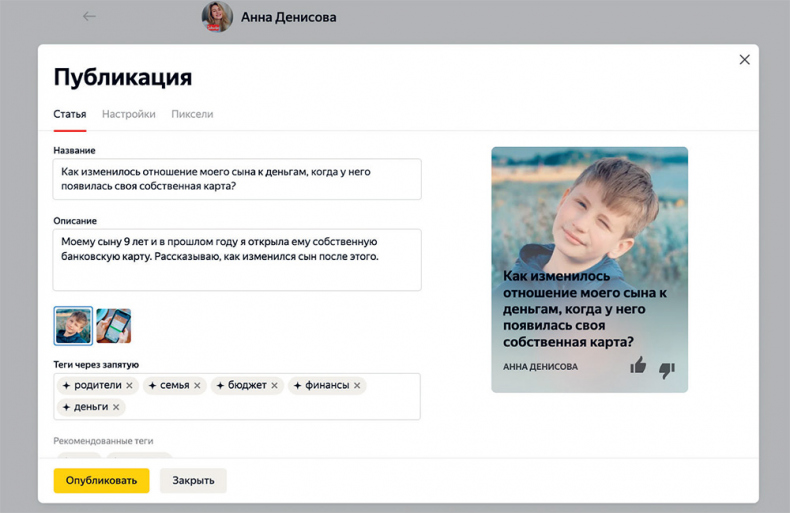Remove the родители tag
This screenshot has width=790, height=513.
click(129, 385)
